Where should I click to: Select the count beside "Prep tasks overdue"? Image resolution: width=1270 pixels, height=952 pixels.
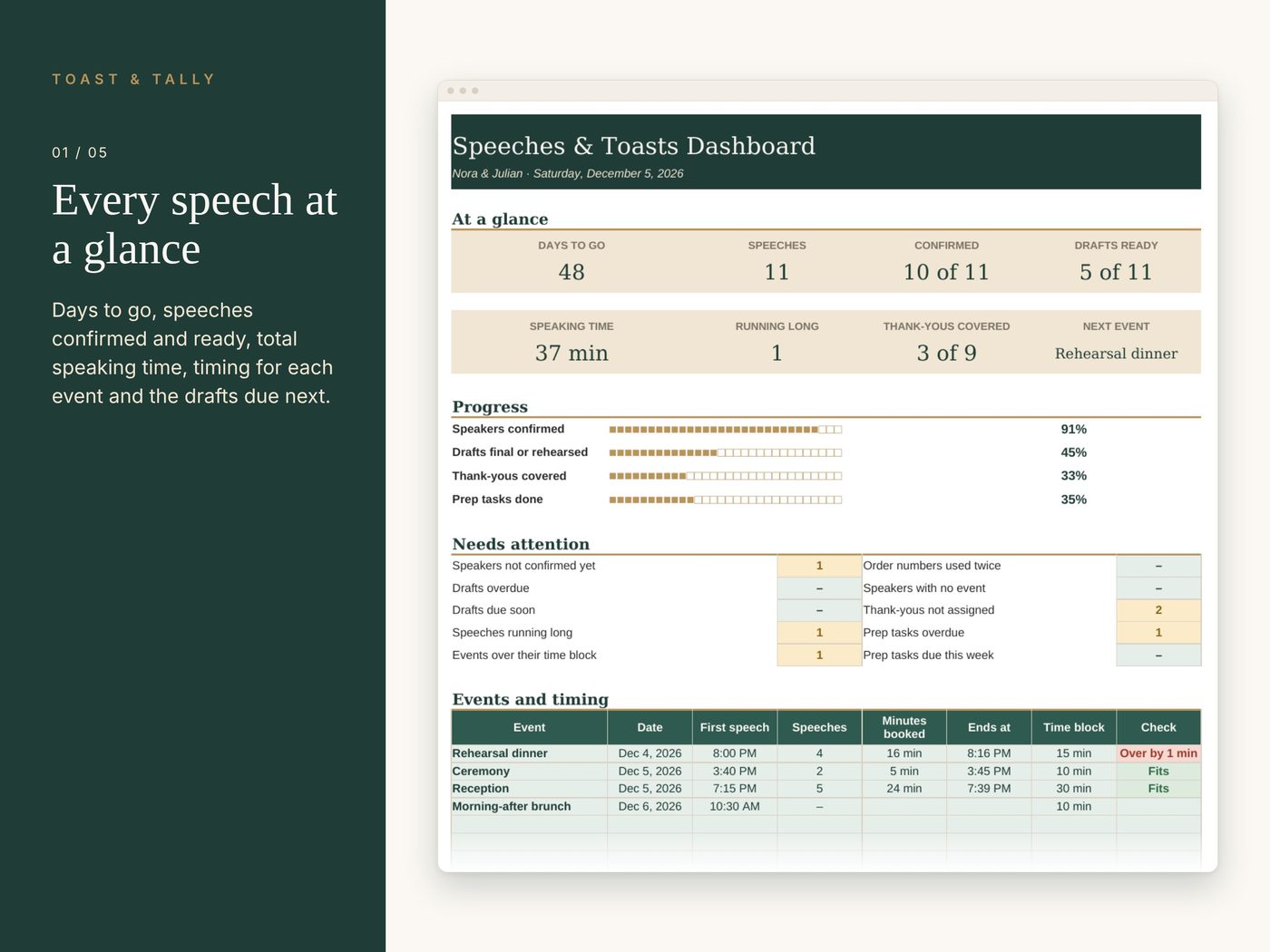[1158, 633]
